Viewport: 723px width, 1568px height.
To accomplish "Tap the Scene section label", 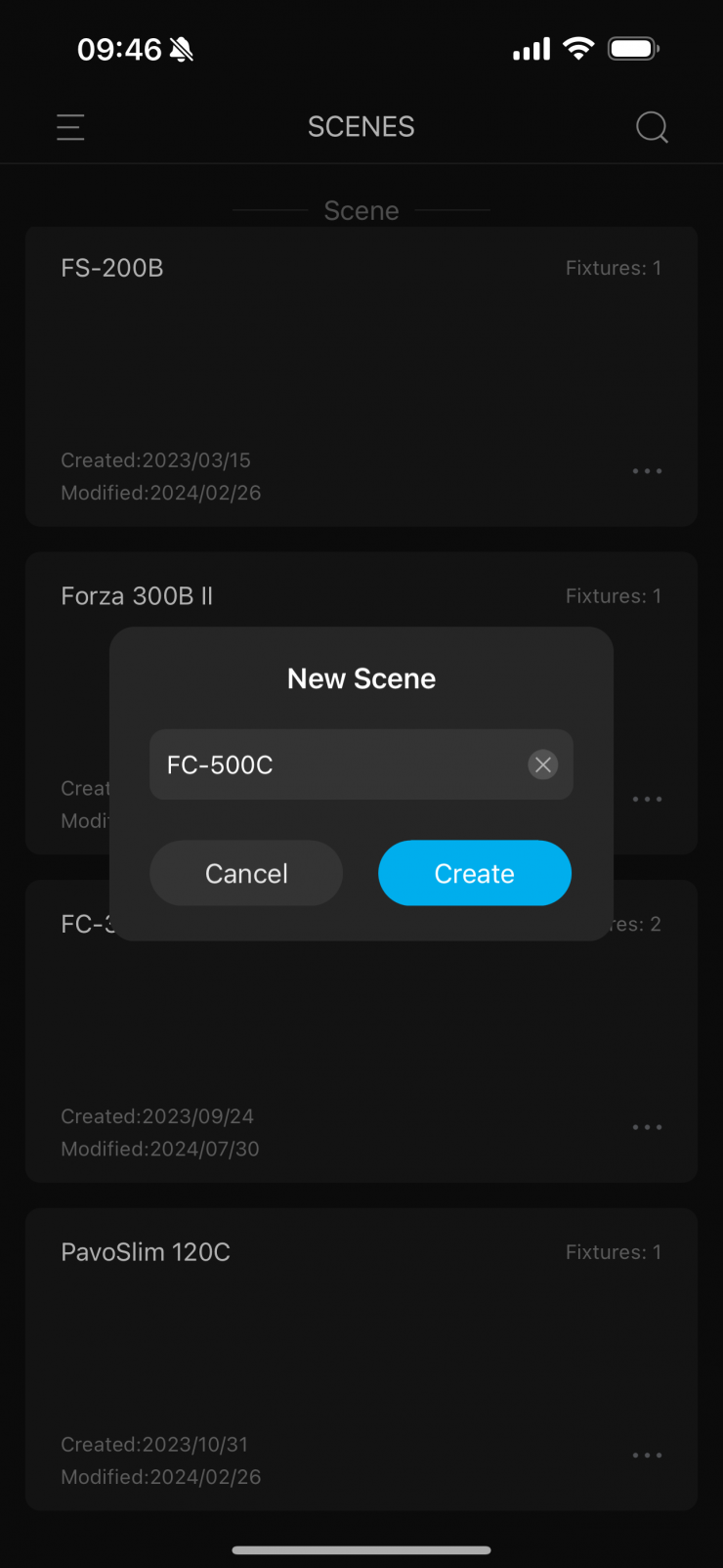I will 361,211.
